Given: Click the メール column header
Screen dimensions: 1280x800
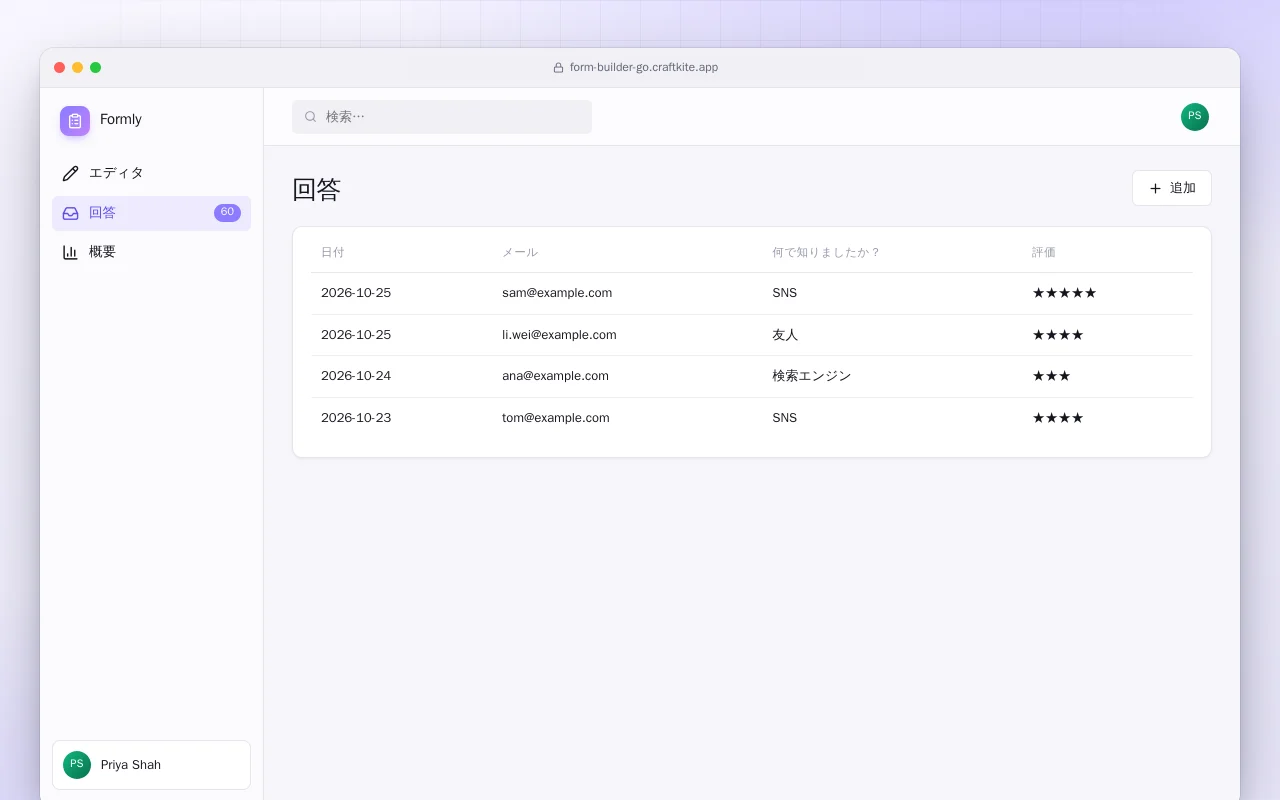Looking at the screenshot, I should (520, 253).
